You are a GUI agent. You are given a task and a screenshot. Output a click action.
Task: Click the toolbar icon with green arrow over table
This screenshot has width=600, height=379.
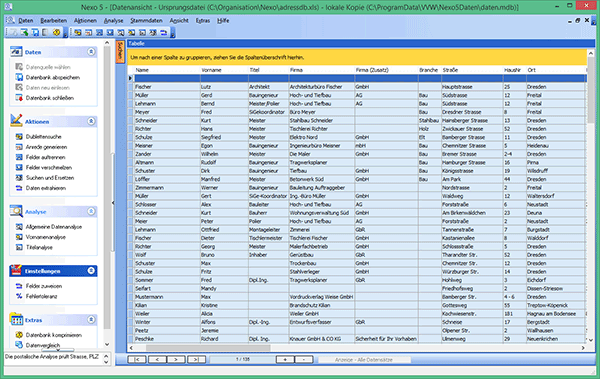click(x=24, y=33)
